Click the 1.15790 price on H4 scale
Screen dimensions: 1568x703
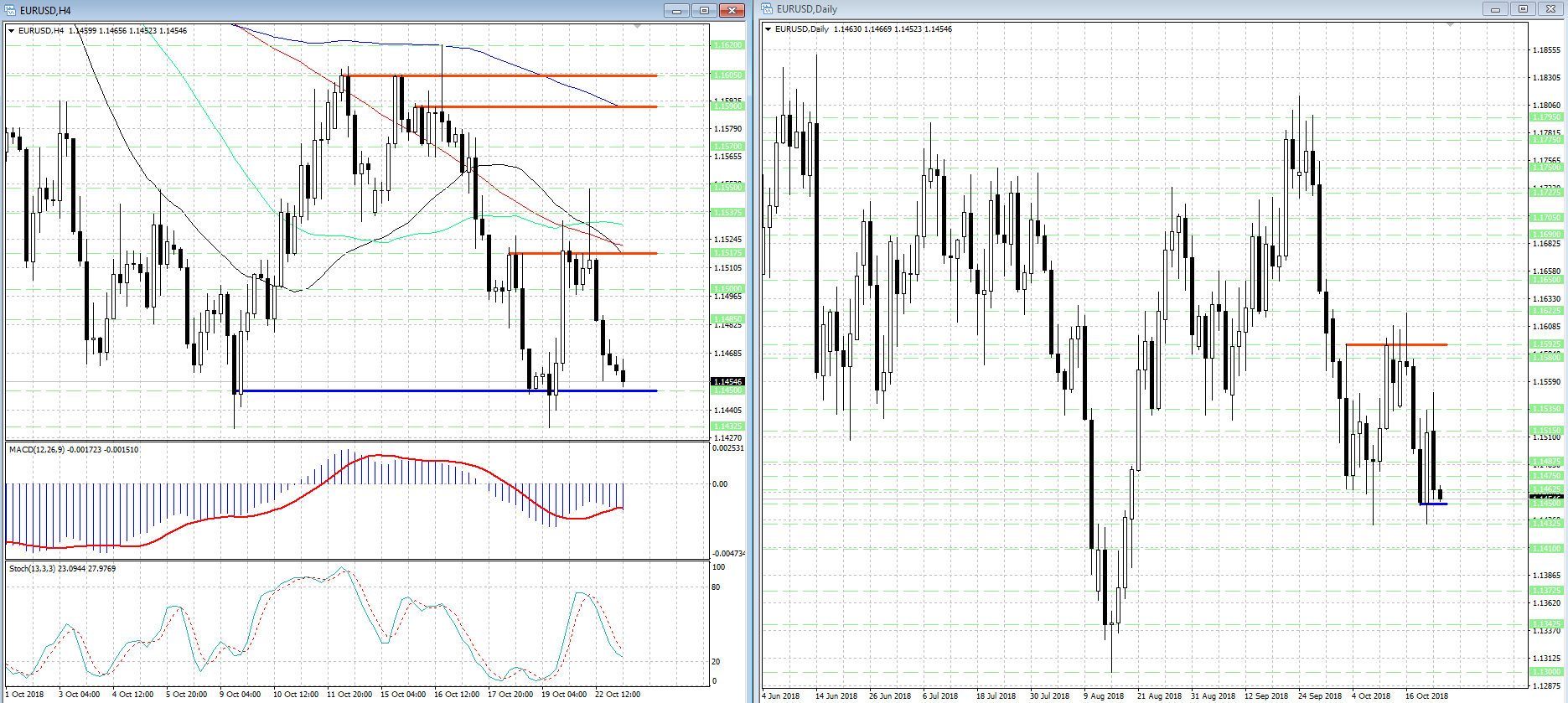click(727, 129)
